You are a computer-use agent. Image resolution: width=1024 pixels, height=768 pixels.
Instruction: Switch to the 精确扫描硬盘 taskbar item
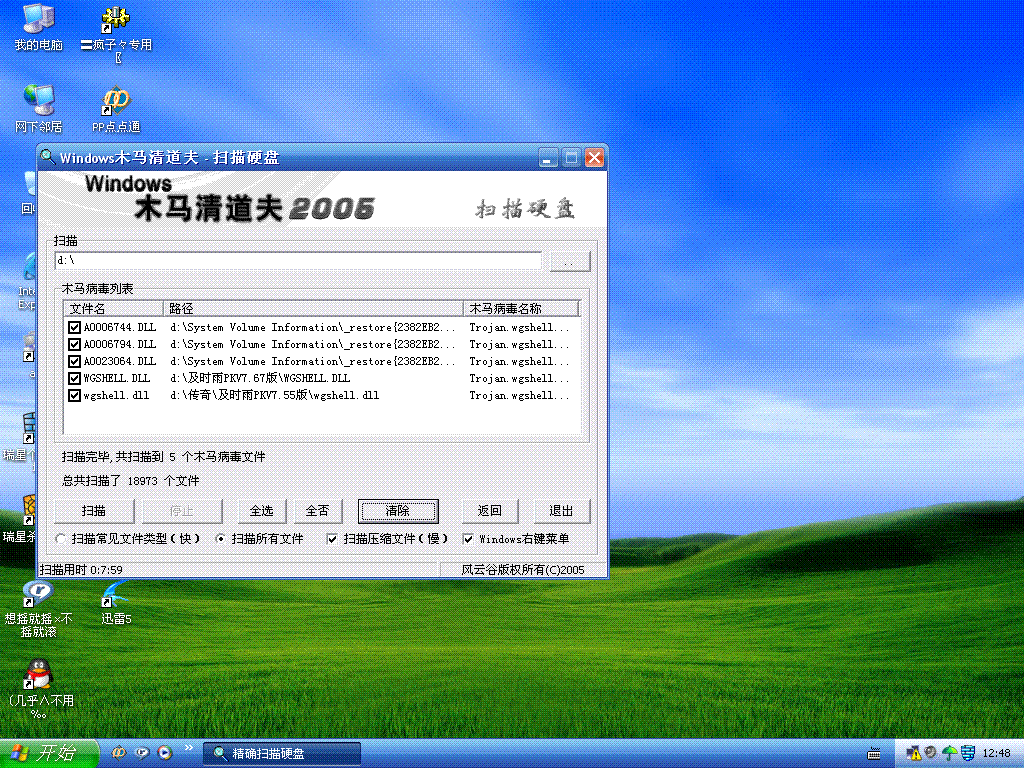(281, 754)
